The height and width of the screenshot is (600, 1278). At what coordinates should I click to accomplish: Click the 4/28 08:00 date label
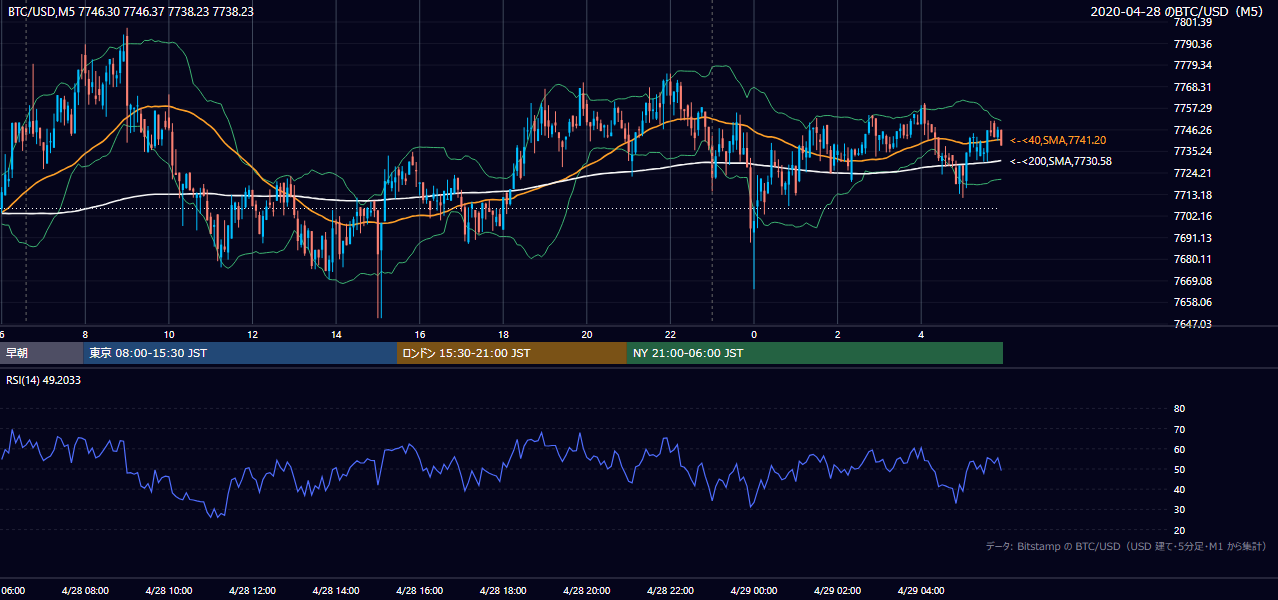84,590
